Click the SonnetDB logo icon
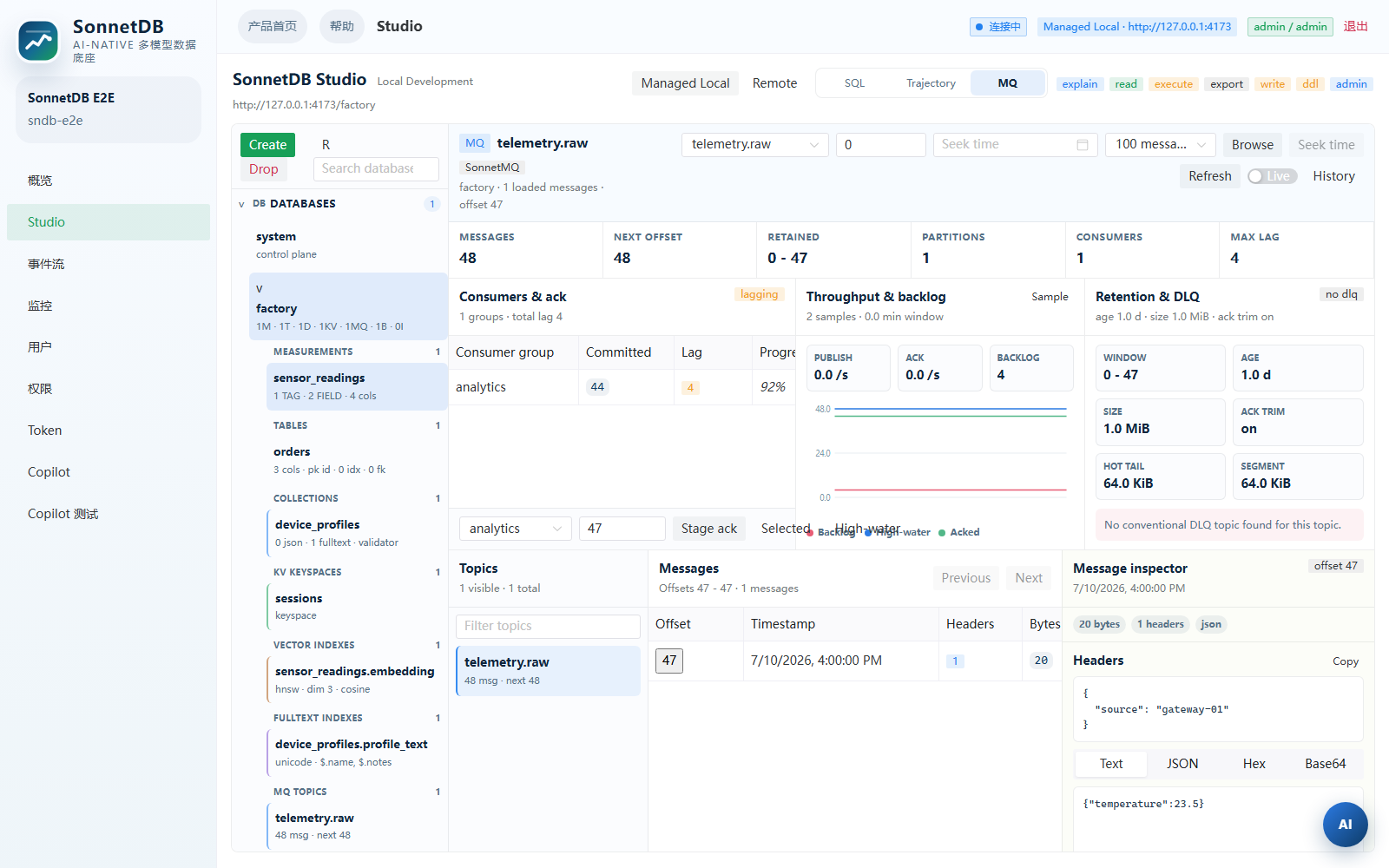Image resolution: width=1389 pixels, height=868 pixels. coord(38,41)
